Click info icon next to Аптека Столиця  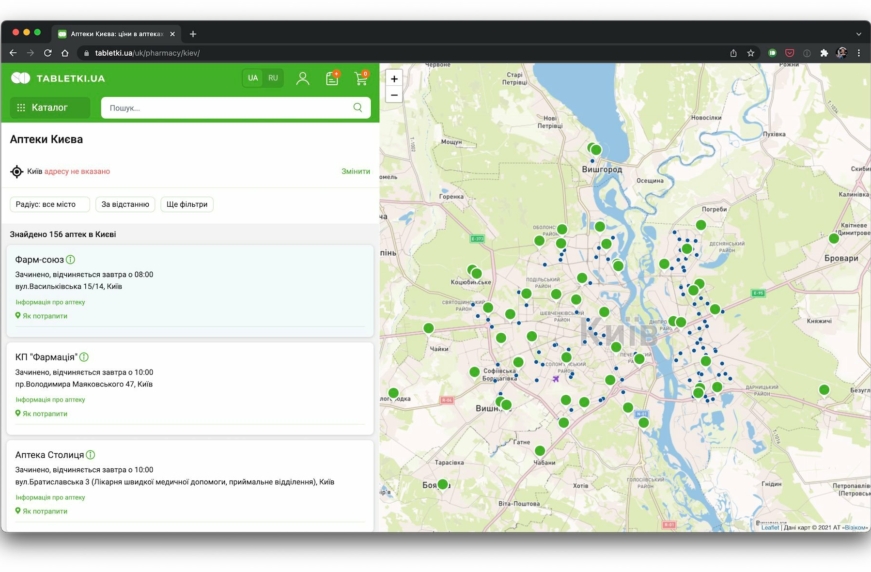[x=91, y=455]
